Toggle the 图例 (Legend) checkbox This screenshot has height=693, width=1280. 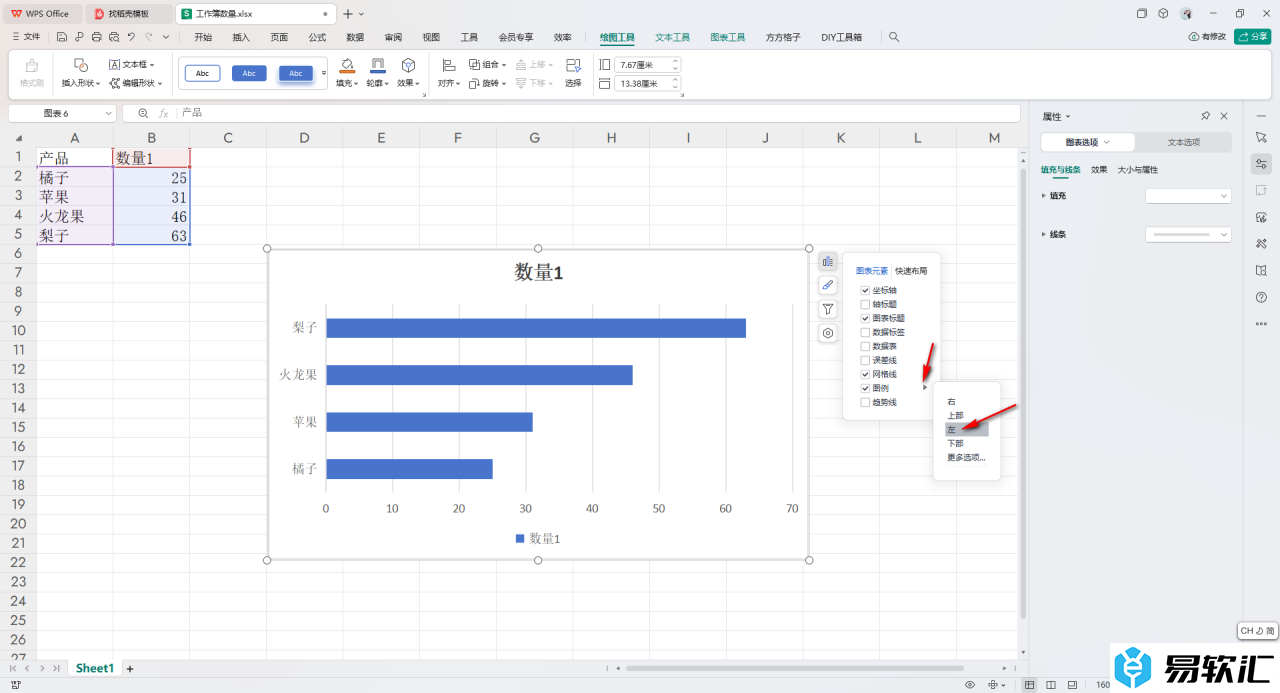(865, 388)
